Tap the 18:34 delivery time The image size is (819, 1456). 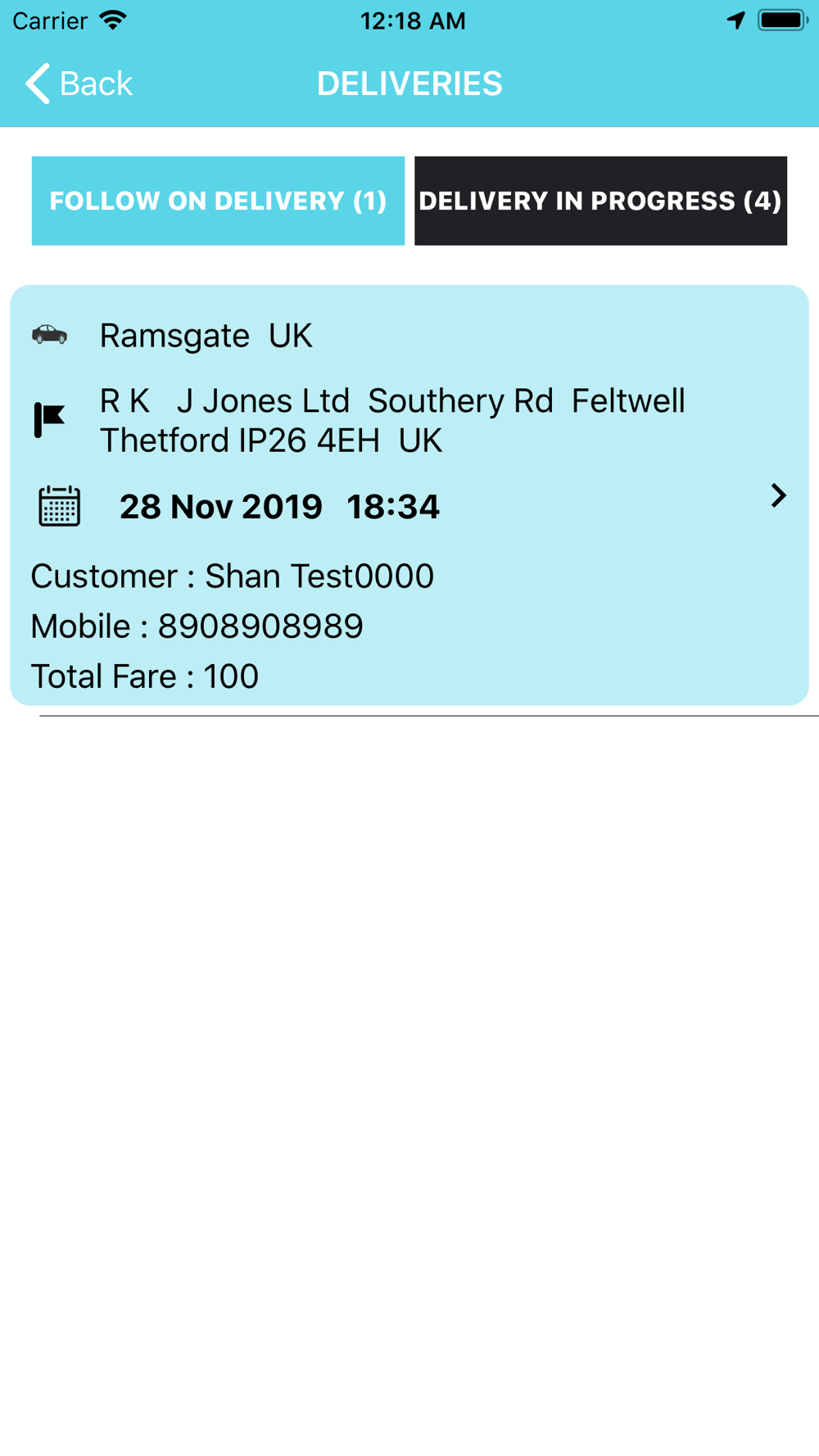(393, 507)
